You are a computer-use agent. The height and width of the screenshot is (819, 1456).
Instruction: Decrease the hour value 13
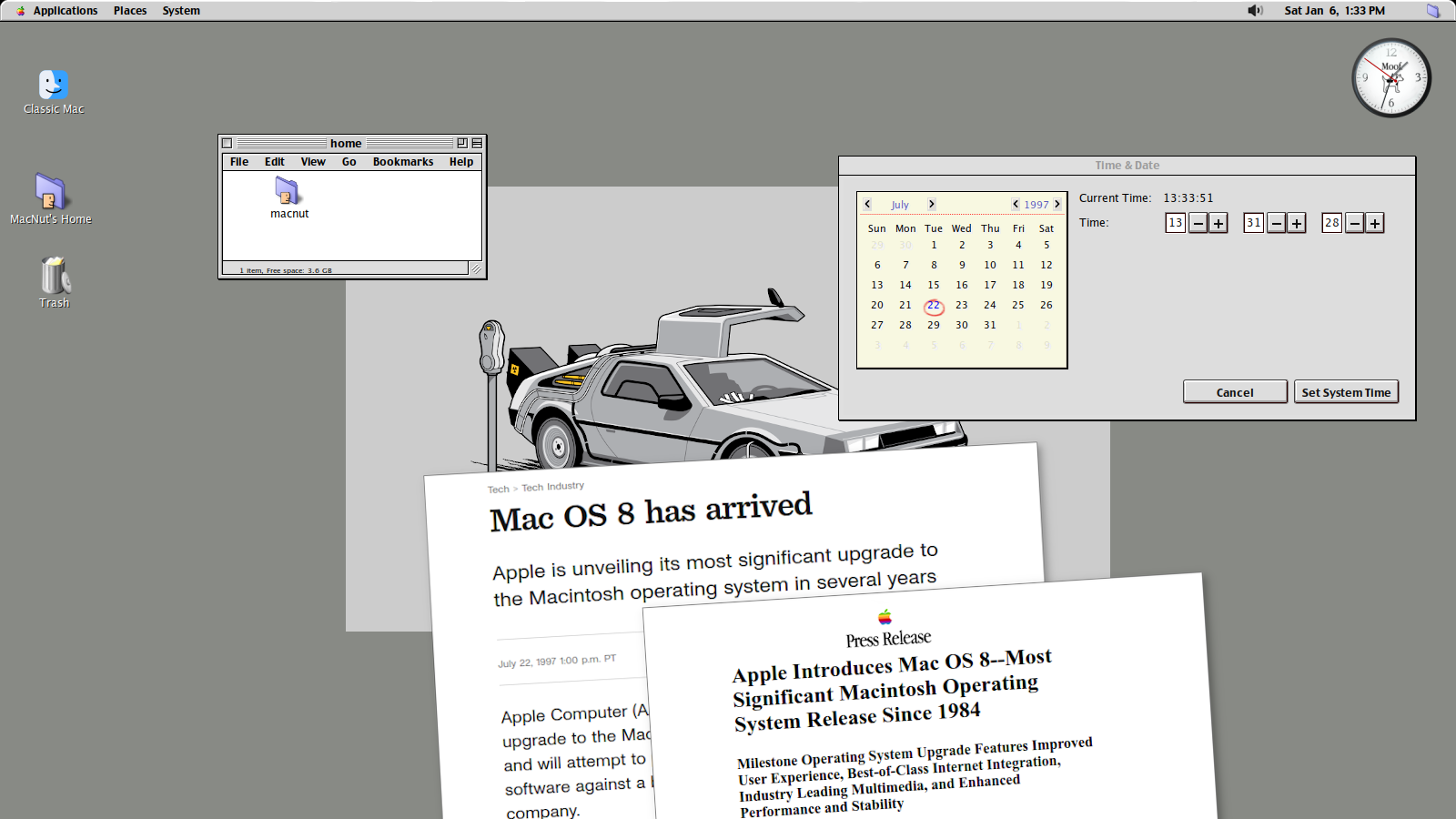1198,223
